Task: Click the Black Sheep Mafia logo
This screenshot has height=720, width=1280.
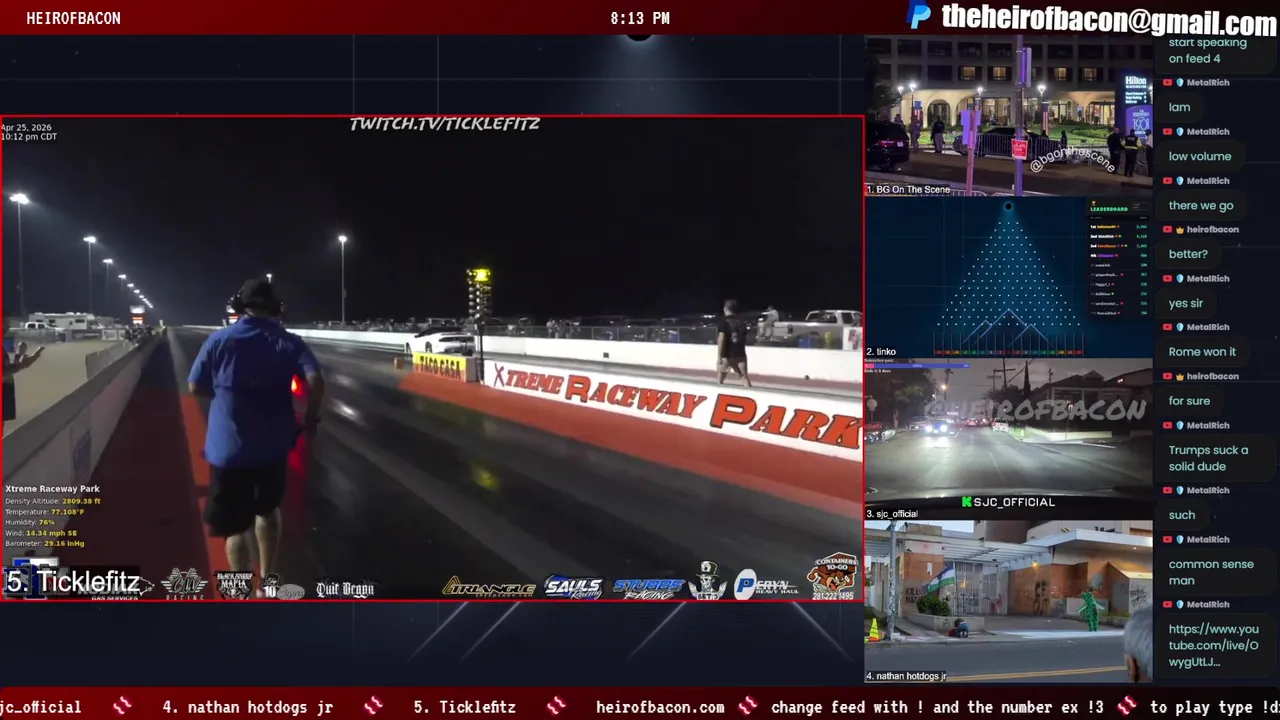Action: pyautogui.click(x=234, y=585)
